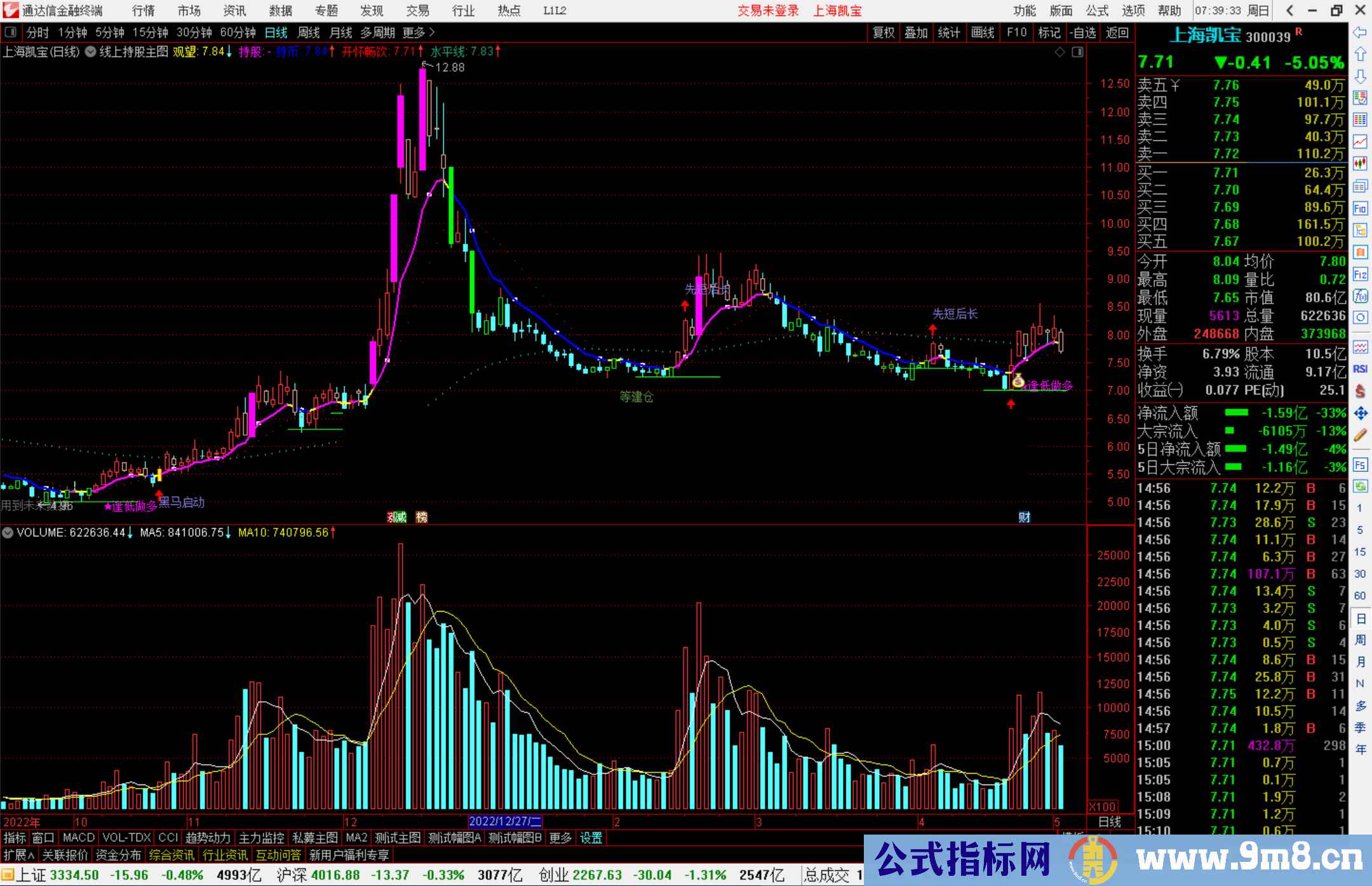The image size is (1372, 886).
Task: Click the 2022/12/27 date marker on timeline
Action: coord(504,822)
